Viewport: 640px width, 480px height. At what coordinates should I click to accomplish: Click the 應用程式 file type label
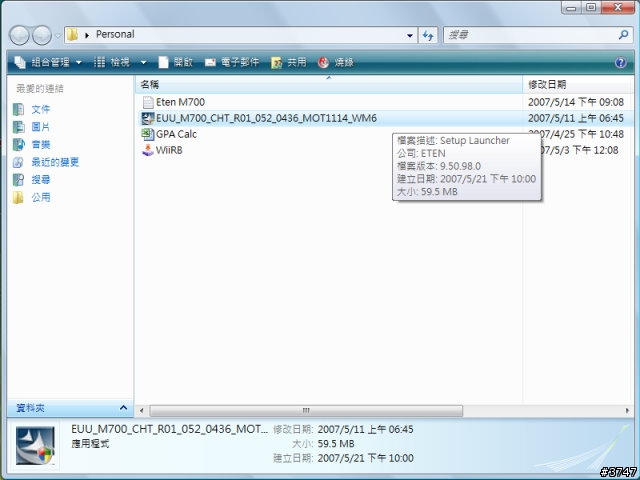point(90,444)
